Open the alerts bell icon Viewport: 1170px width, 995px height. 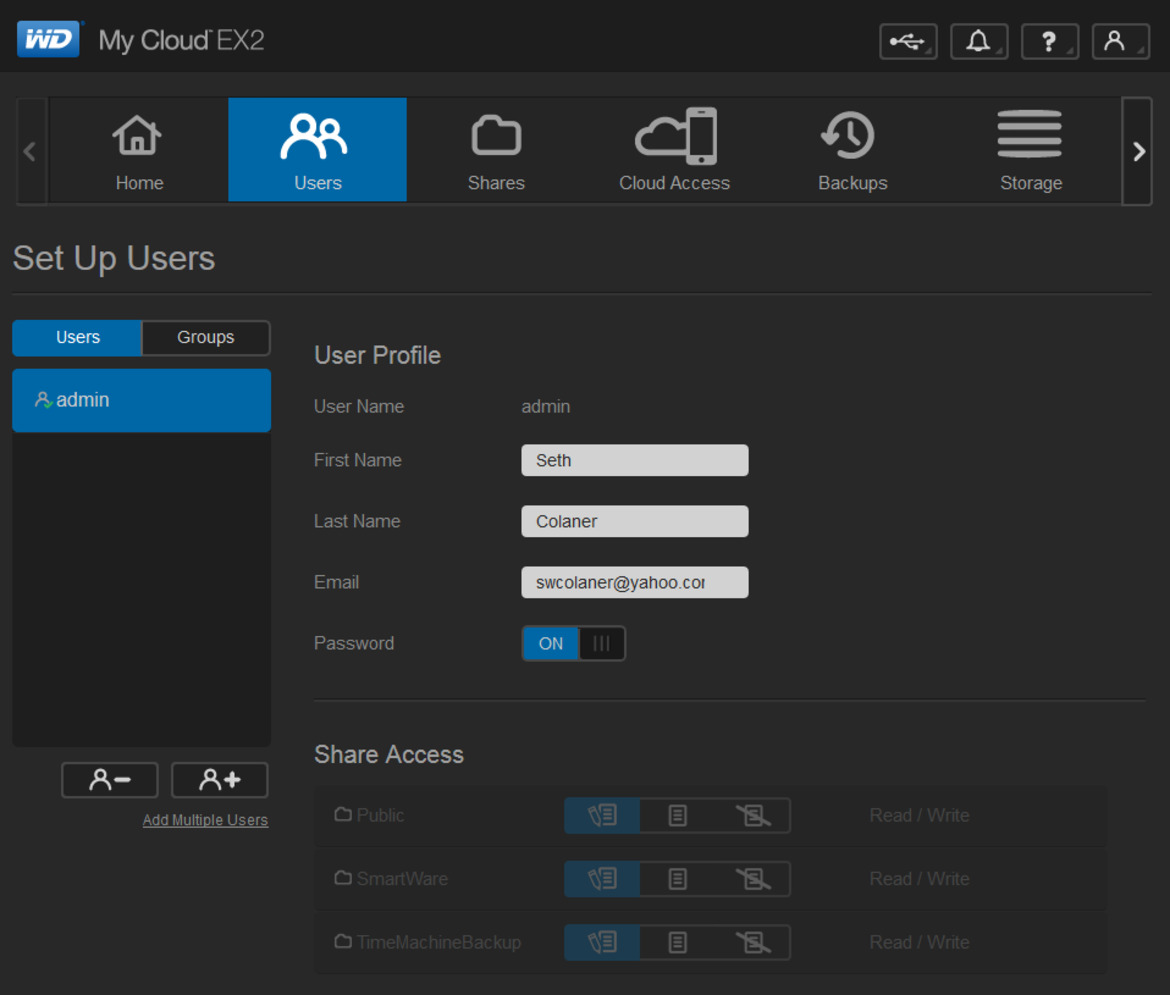coord(979,41)
